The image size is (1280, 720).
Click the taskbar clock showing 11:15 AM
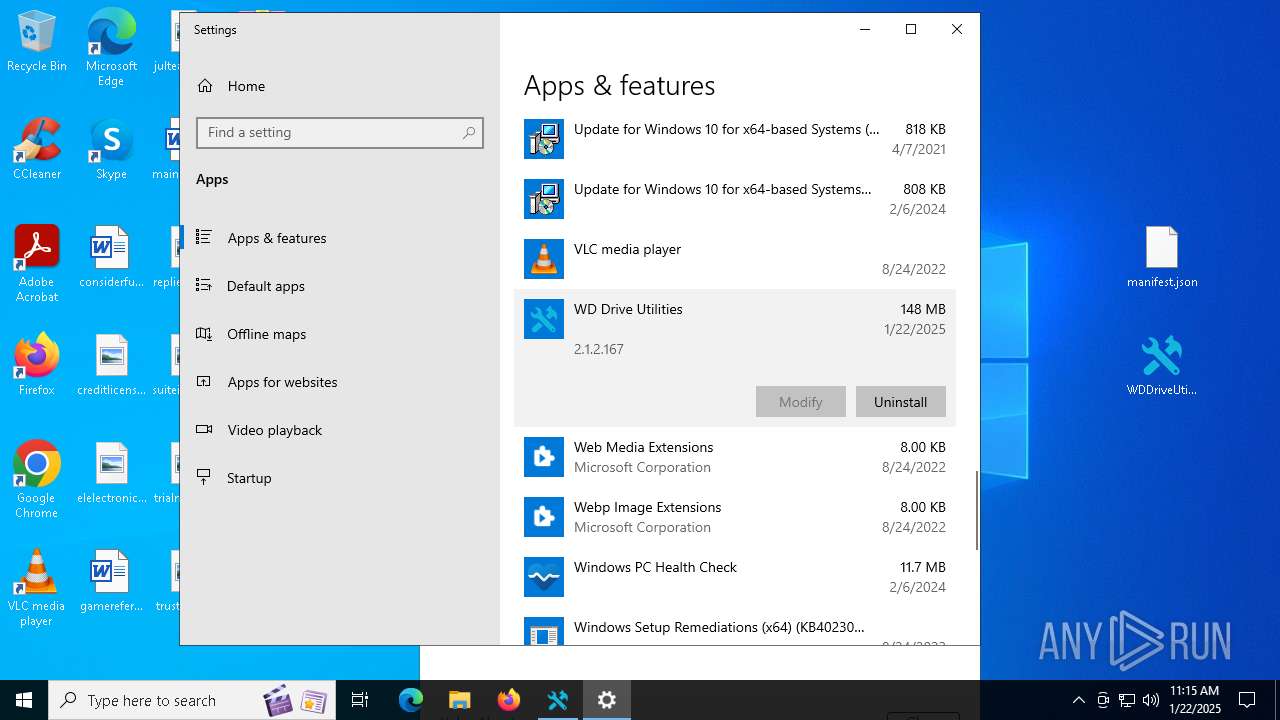[1195, 700]
